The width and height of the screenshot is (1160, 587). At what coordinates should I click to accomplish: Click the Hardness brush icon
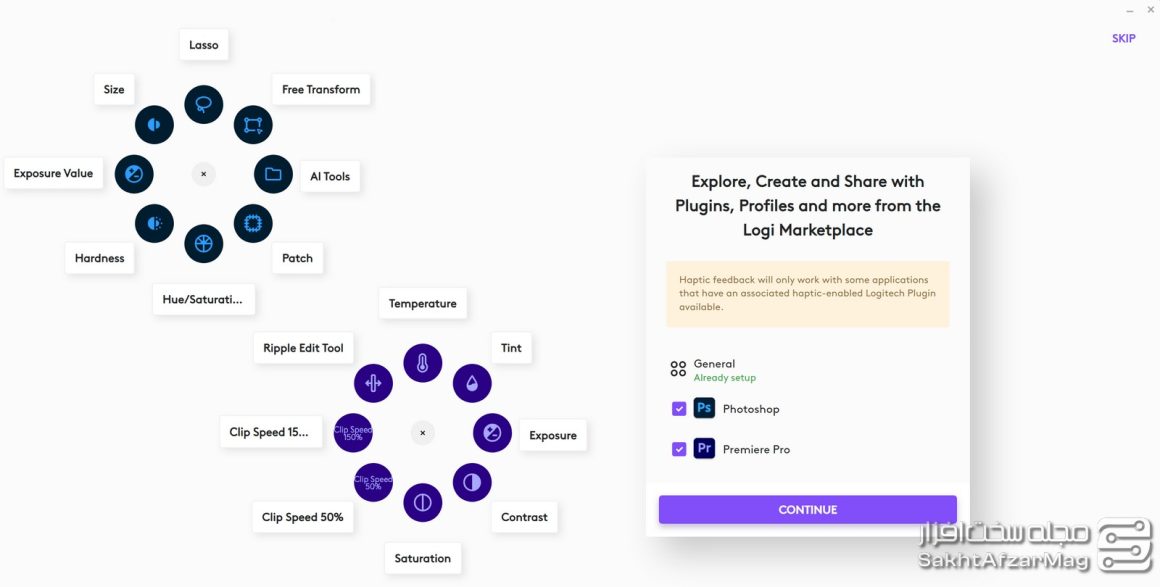[x=154, y=223]
